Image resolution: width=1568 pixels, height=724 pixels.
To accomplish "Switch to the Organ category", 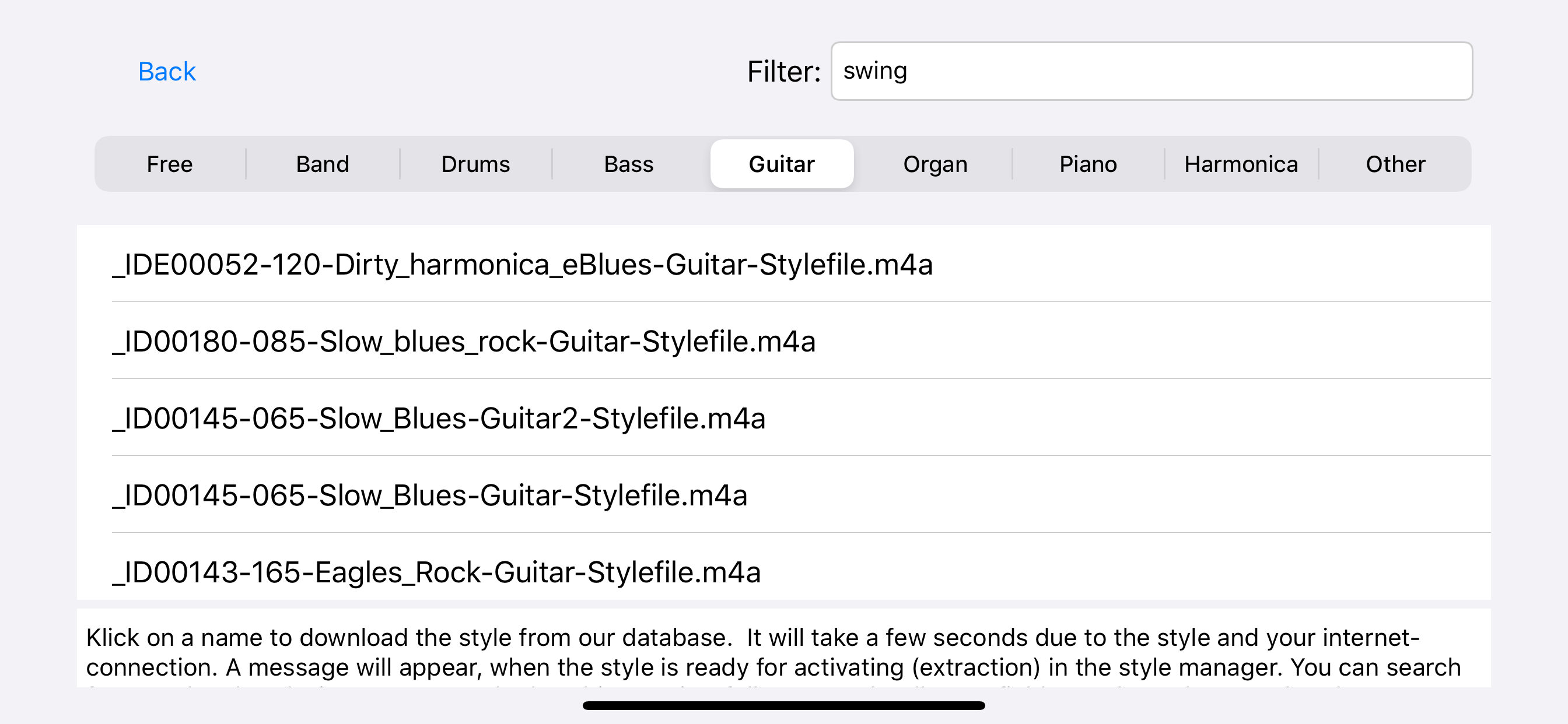I will coord(935,164).
